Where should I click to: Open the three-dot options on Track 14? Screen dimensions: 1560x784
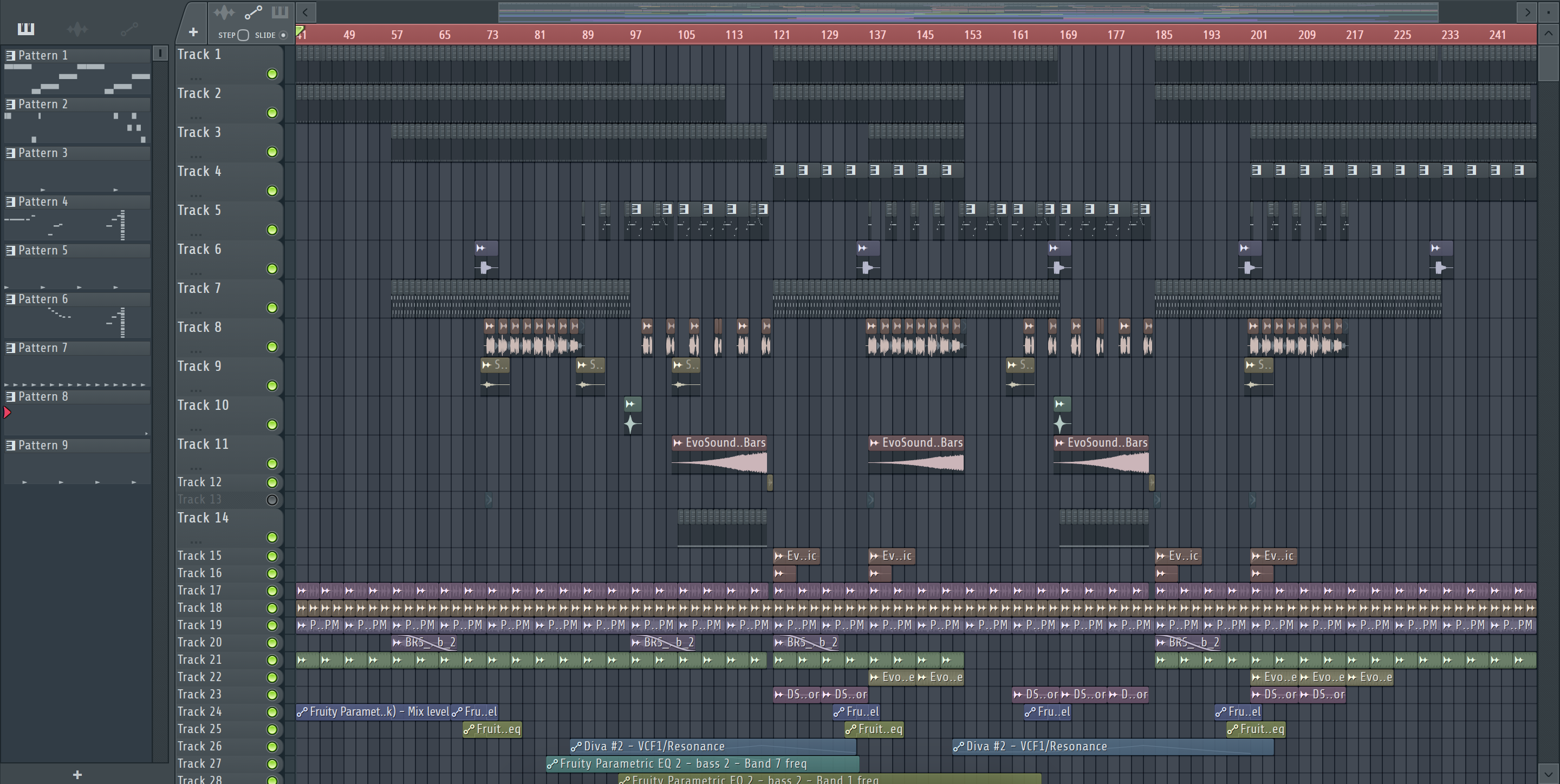pyautogui.click(x=195, y=542)
